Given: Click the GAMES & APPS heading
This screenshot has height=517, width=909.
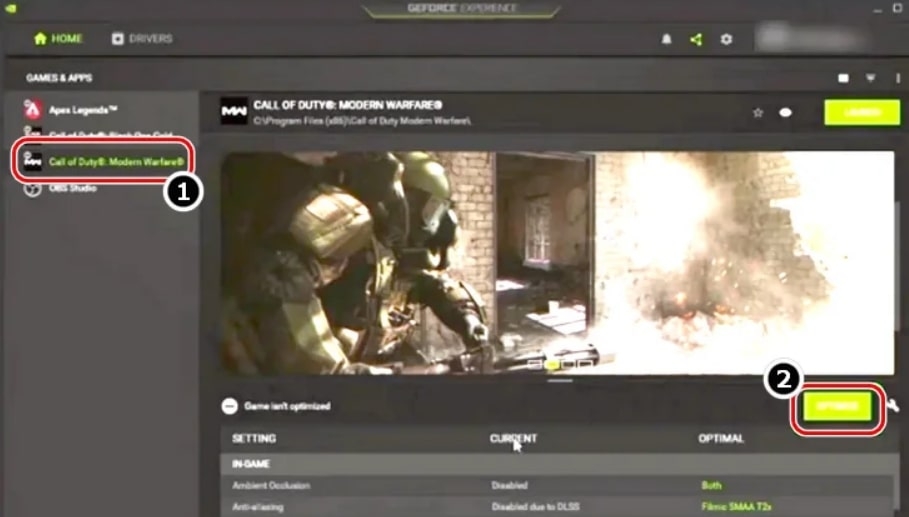Looking at the screenshot, I should click(x=59, y=78).
